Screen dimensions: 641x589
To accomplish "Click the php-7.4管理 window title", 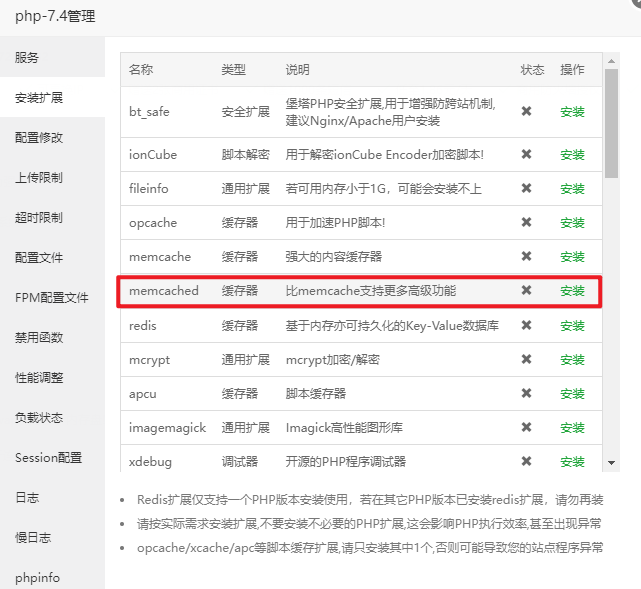I will (x=55, y=16).
